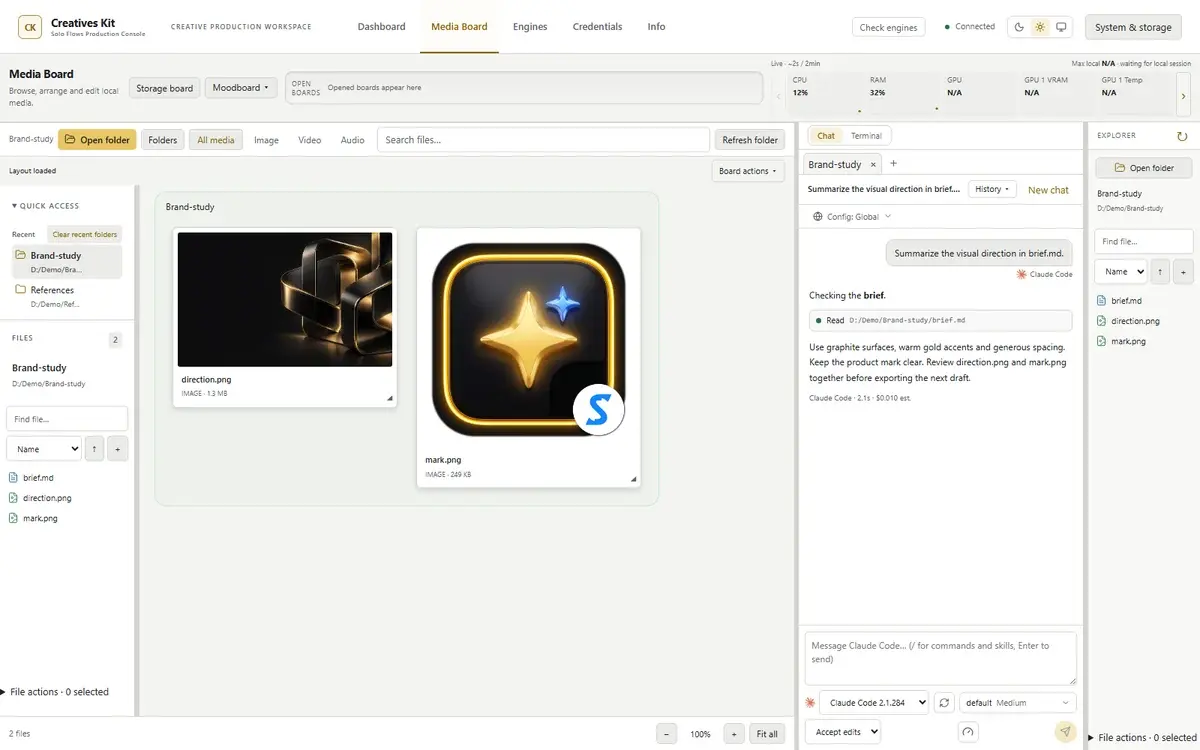Toggle Explorer sort direction arrow

coord(1161,271)
